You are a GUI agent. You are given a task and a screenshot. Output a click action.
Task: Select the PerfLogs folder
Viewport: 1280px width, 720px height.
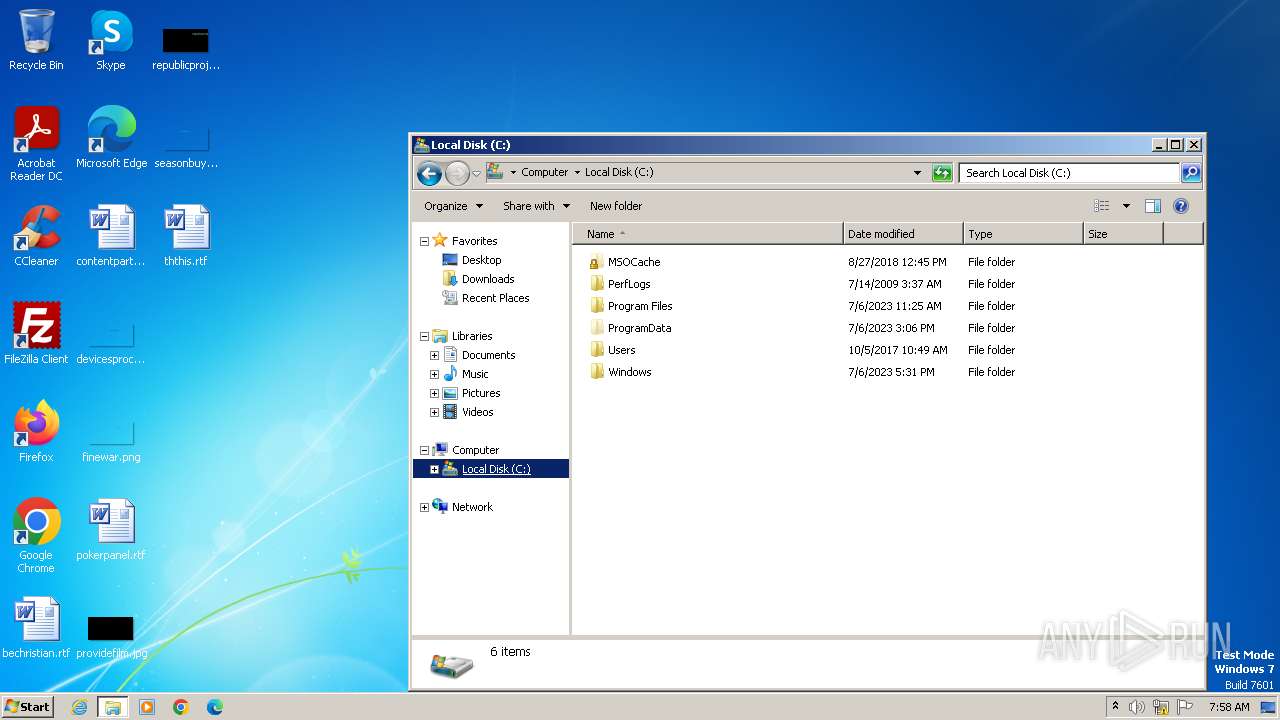coord(629,284)
